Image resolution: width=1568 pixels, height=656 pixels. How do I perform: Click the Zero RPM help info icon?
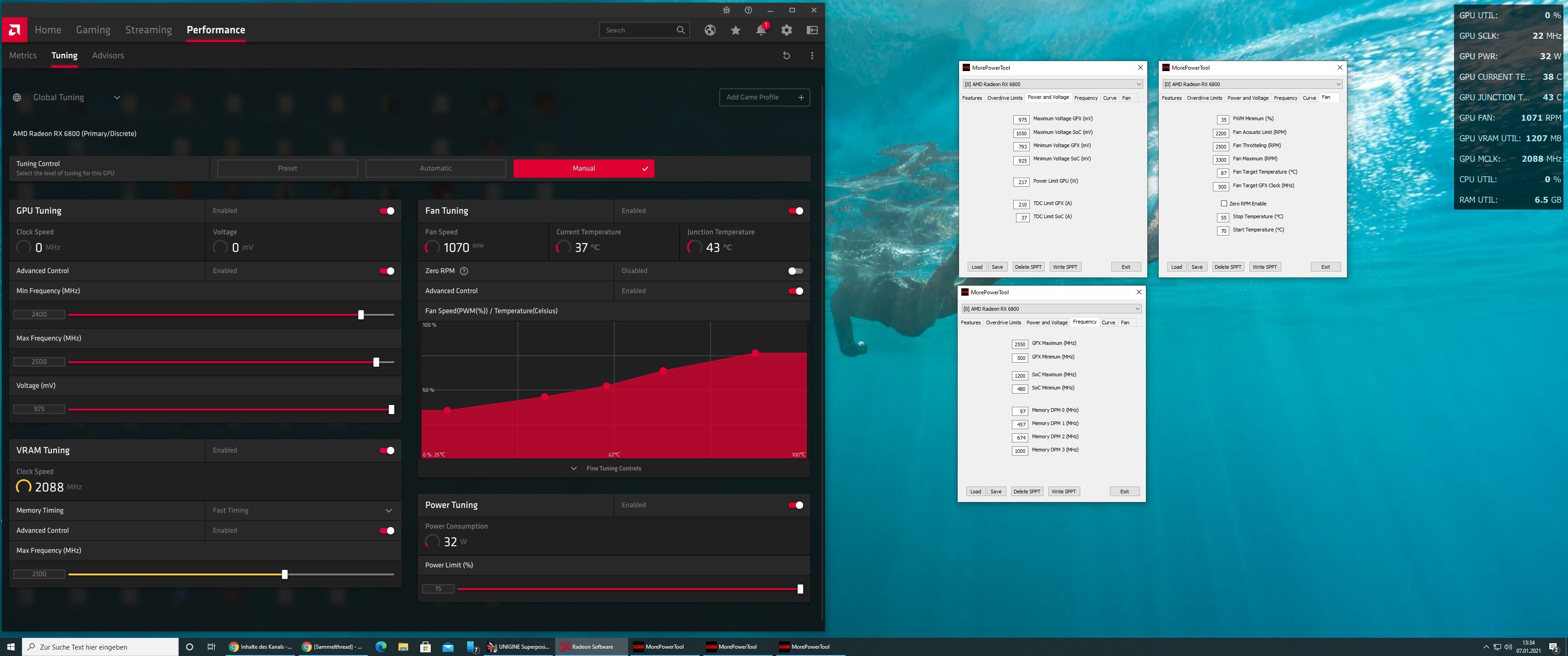tap(464, 271)
